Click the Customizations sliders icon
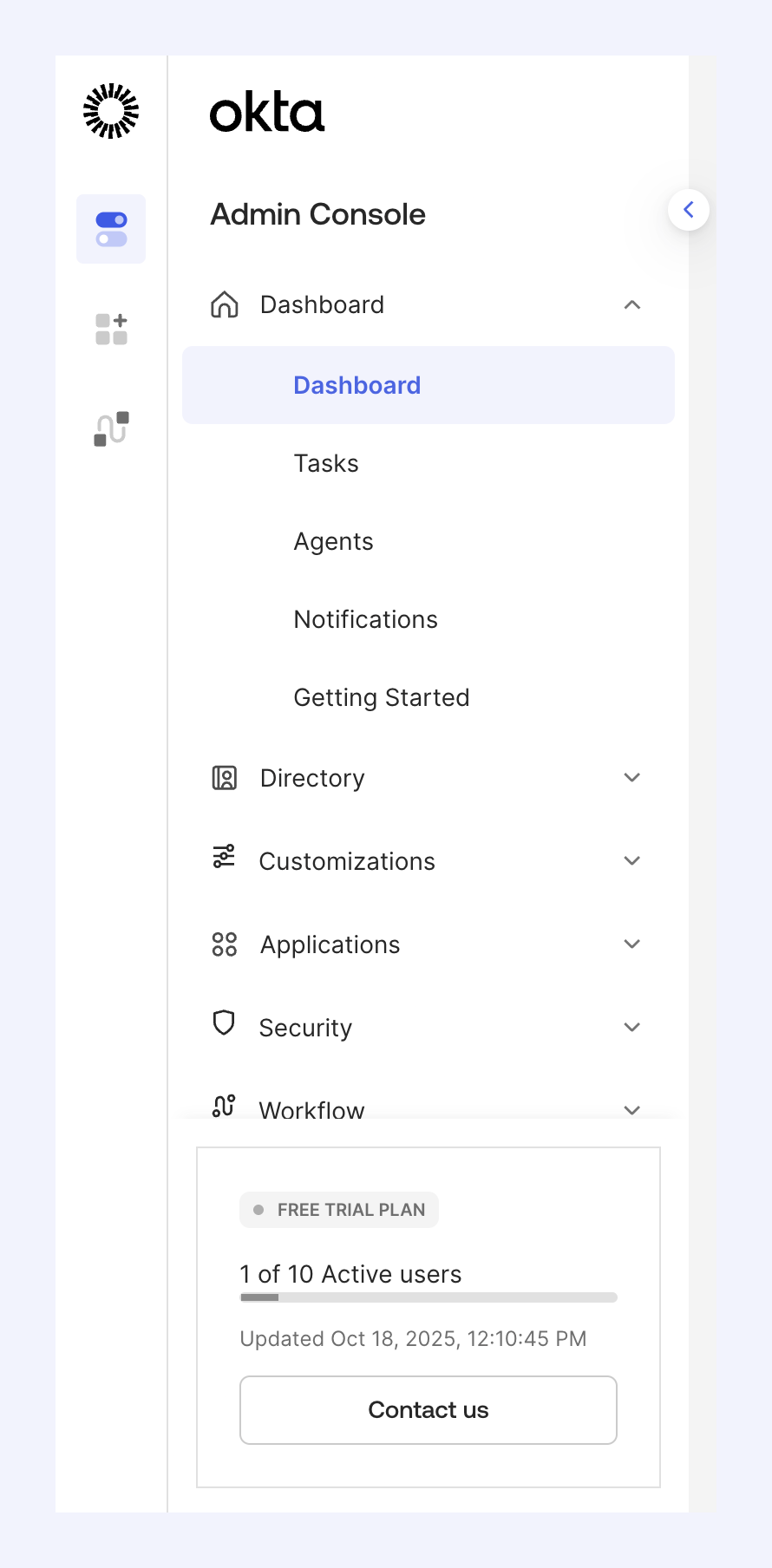The width and height of the screenshot is (772, 1568). click(225, 857)
